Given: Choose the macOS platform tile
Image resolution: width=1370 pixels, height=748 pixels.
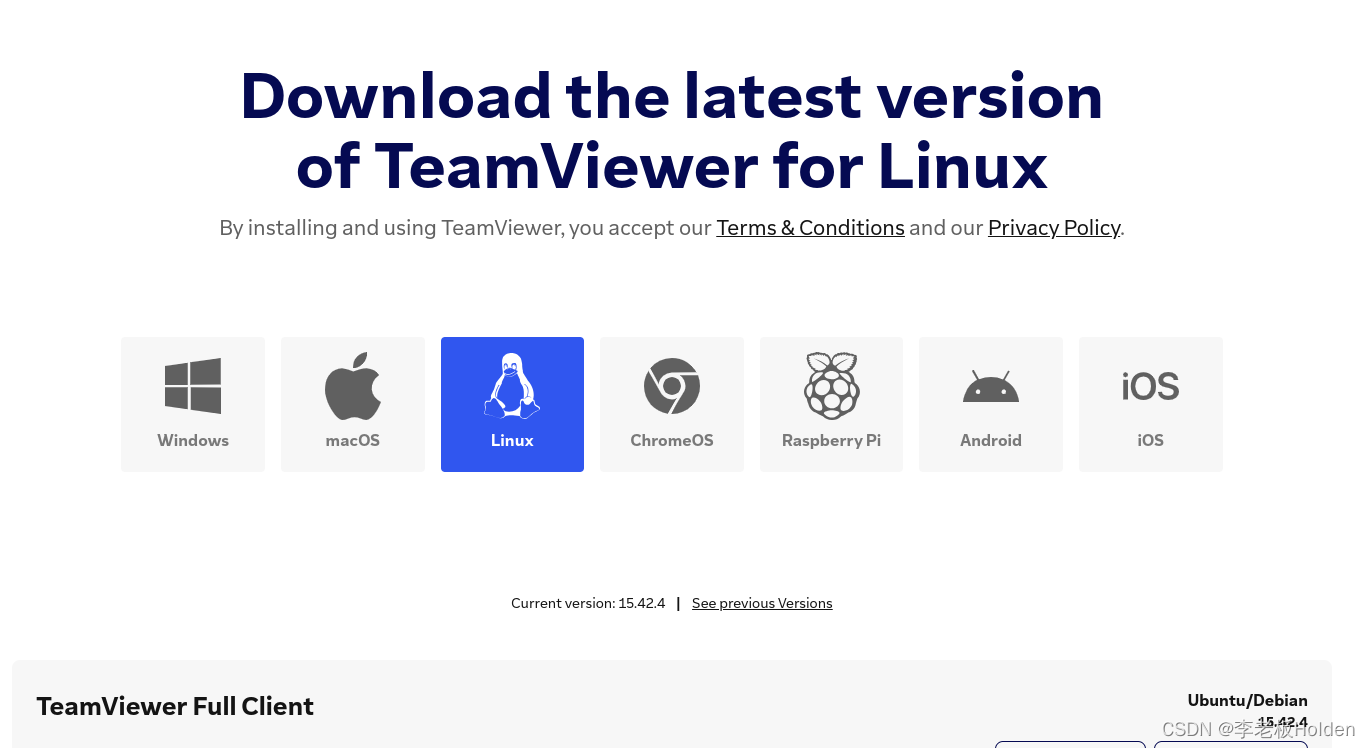Looking at the screenshot, I should pyautogui.click(x=353, y=404).
